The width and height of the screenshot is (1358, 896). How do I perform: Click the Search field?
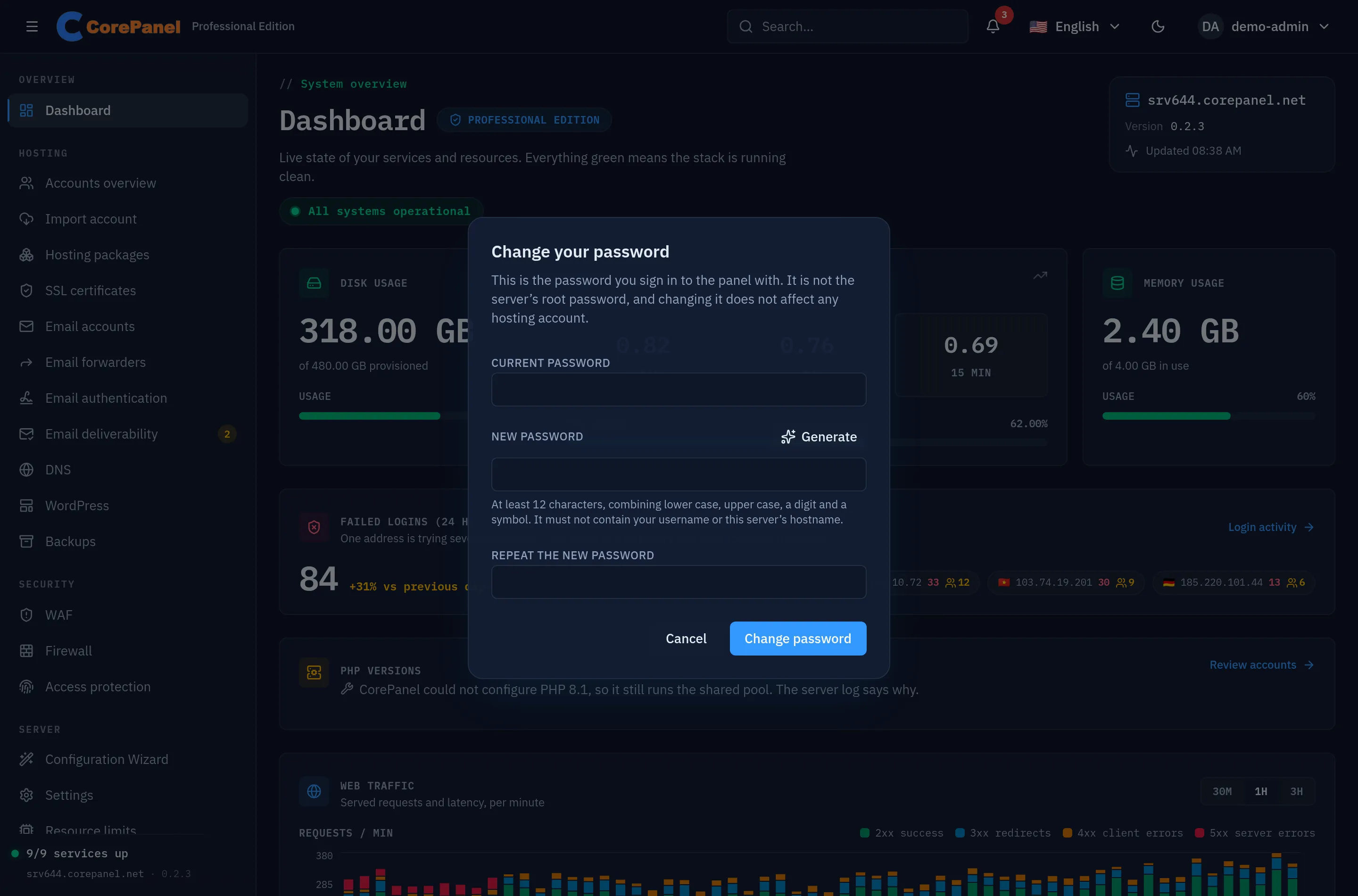coord(847,26)
